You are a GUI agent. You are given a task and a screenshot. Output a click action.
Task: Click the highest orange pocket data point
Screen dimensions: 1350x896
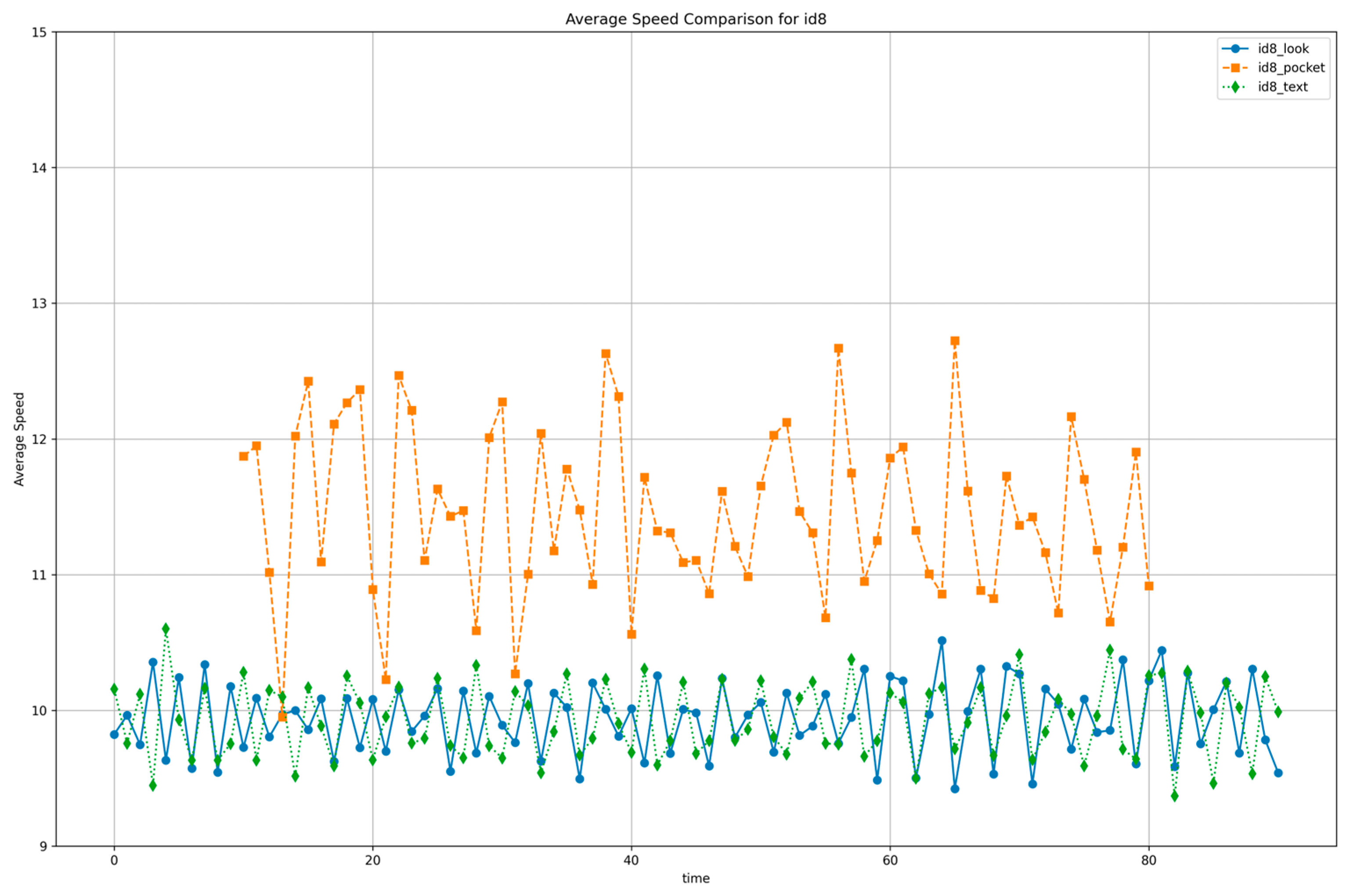point(955,340)
